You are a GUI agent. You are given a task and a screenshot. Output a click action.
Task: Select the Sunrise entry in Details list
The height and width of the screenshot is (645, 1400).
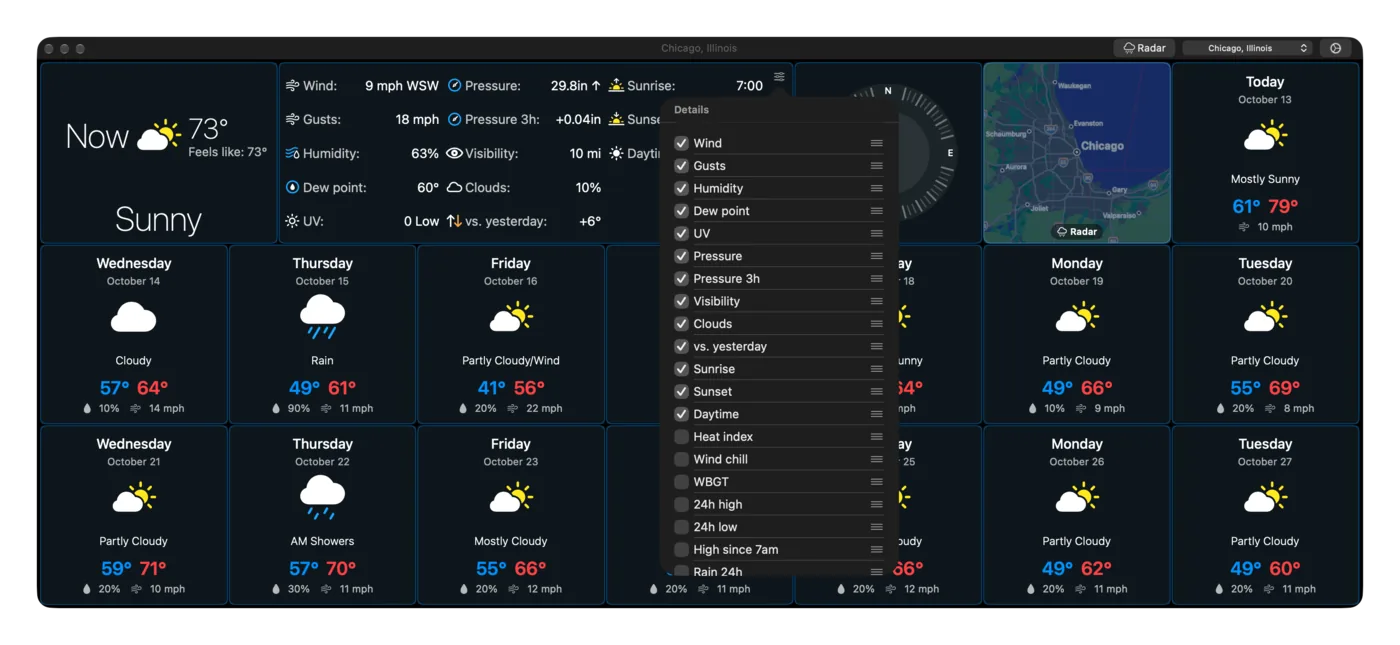pyautogui.click(x=779, y=369)
